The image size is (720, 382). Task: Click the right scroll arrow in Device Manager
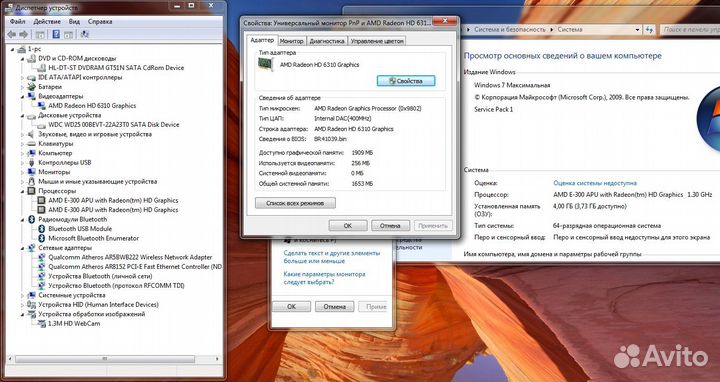[217, 359]
